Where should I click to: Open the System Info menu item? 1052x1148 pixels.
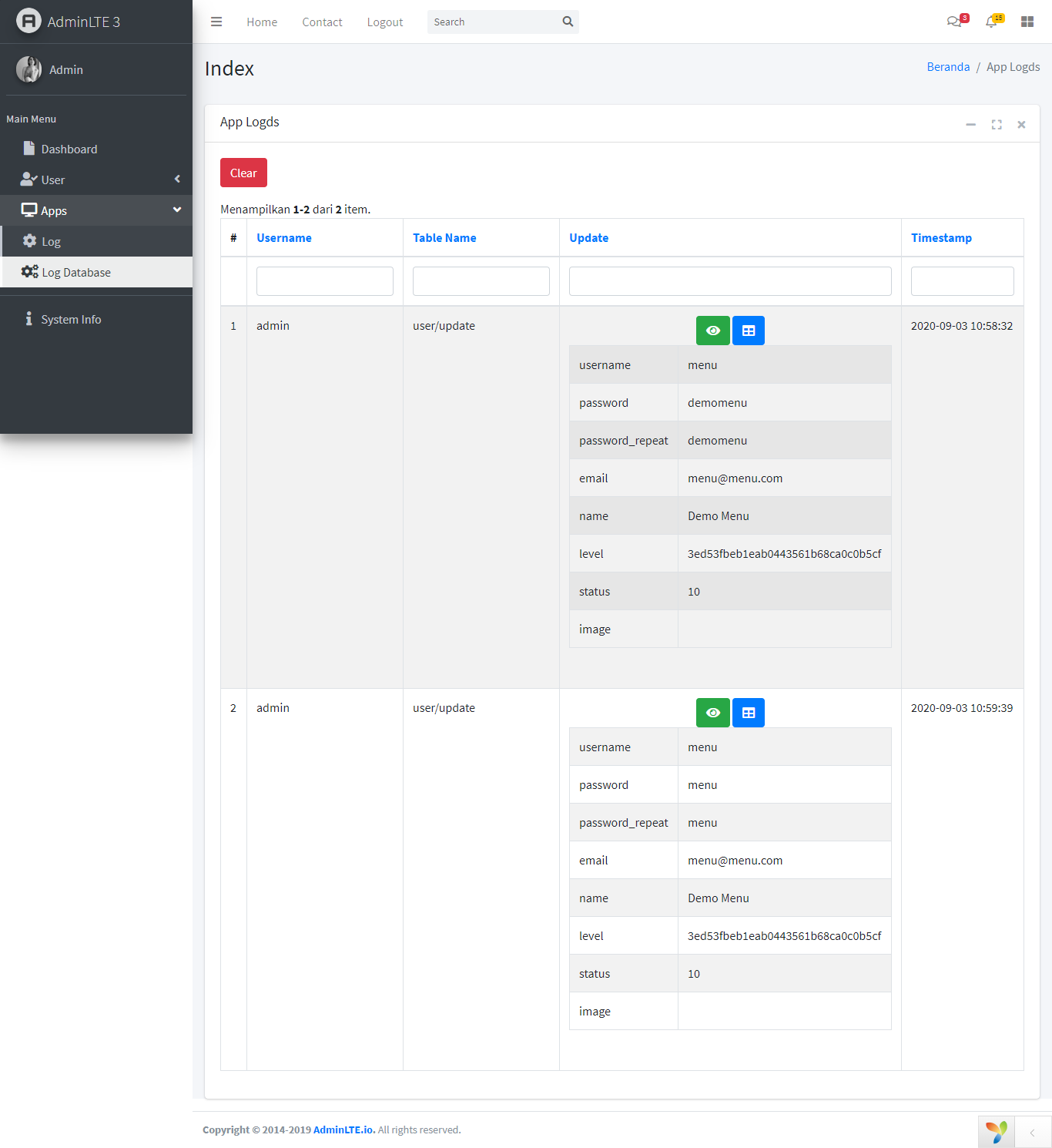point(96,319)
